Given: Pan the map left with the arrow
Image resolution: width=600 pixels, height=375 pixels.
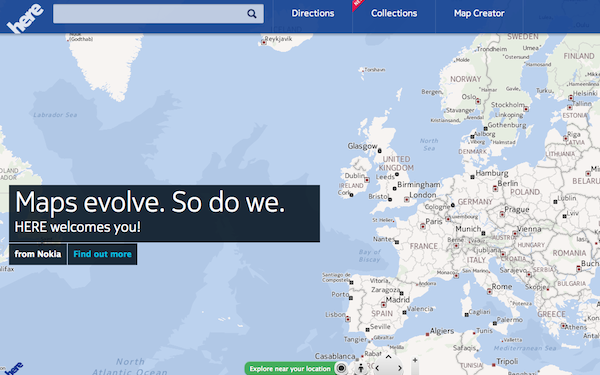Looking at the screenshot, I should coord(377,368).
